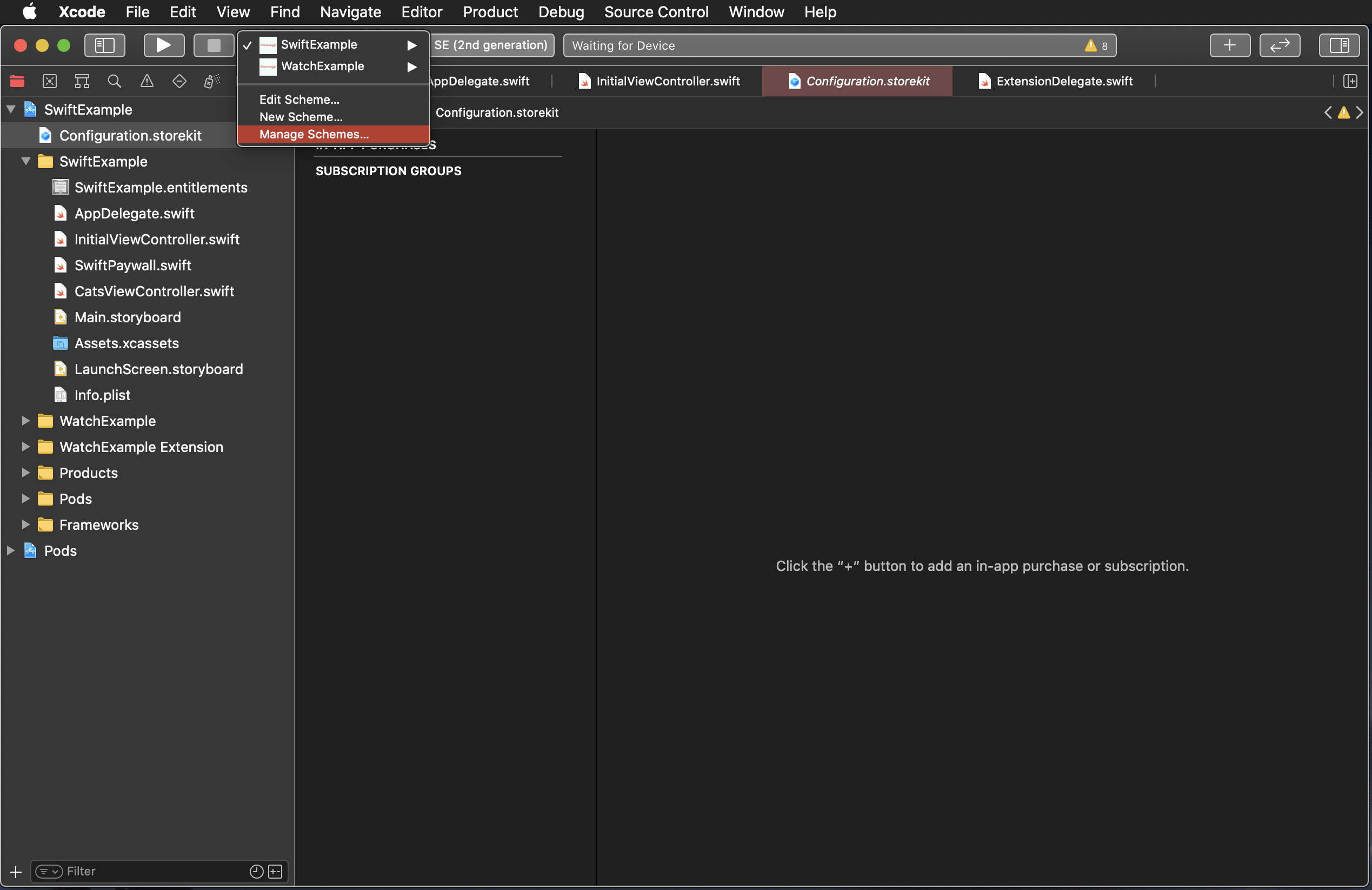Open the Find navigator magnifier icon
The image size is (1372, 890).
point(114,81)
